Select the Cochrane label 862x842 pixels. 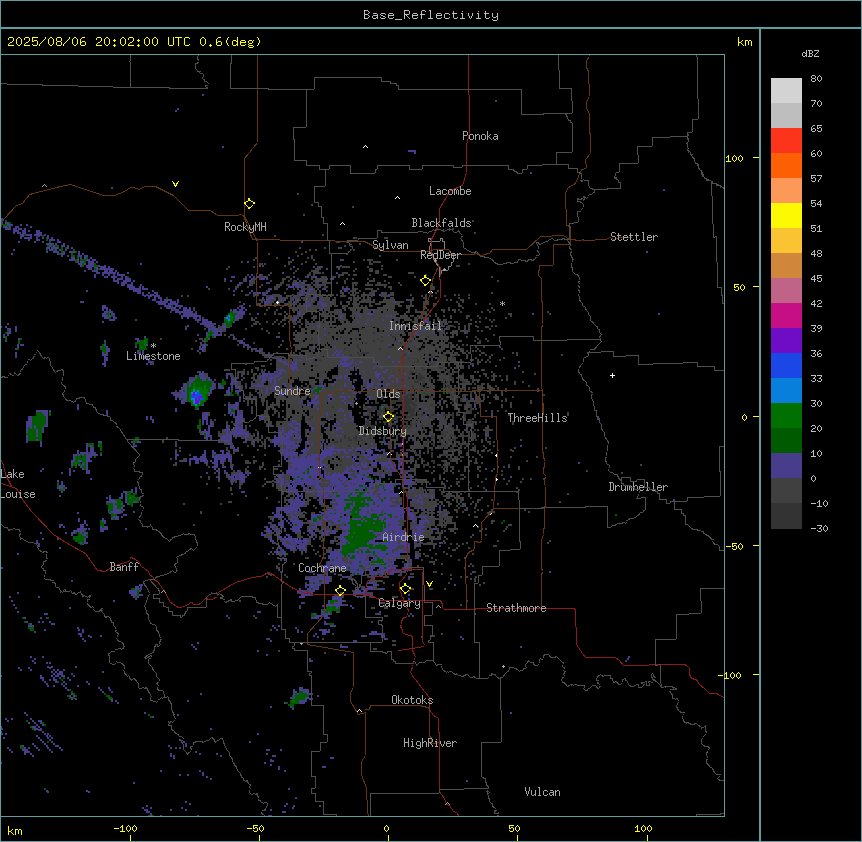pos(322,568)
